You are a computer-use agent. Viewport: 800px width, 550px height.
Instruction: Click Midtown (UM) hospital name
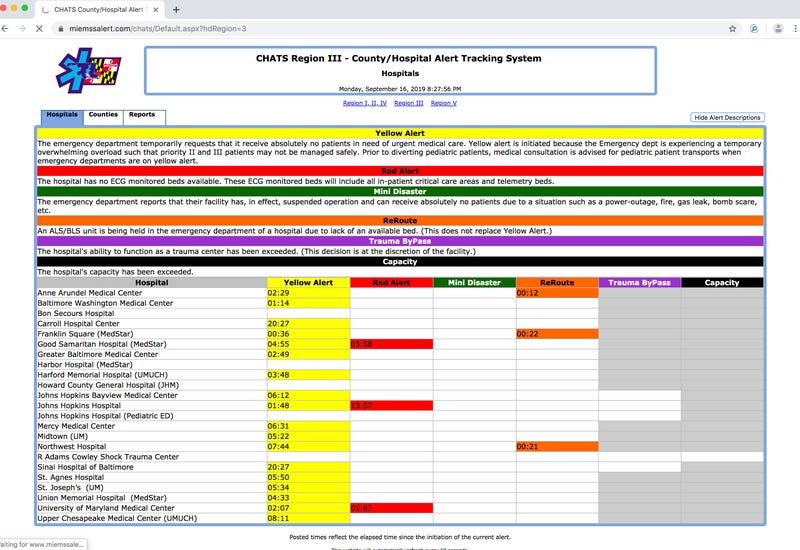pos(62,436)
